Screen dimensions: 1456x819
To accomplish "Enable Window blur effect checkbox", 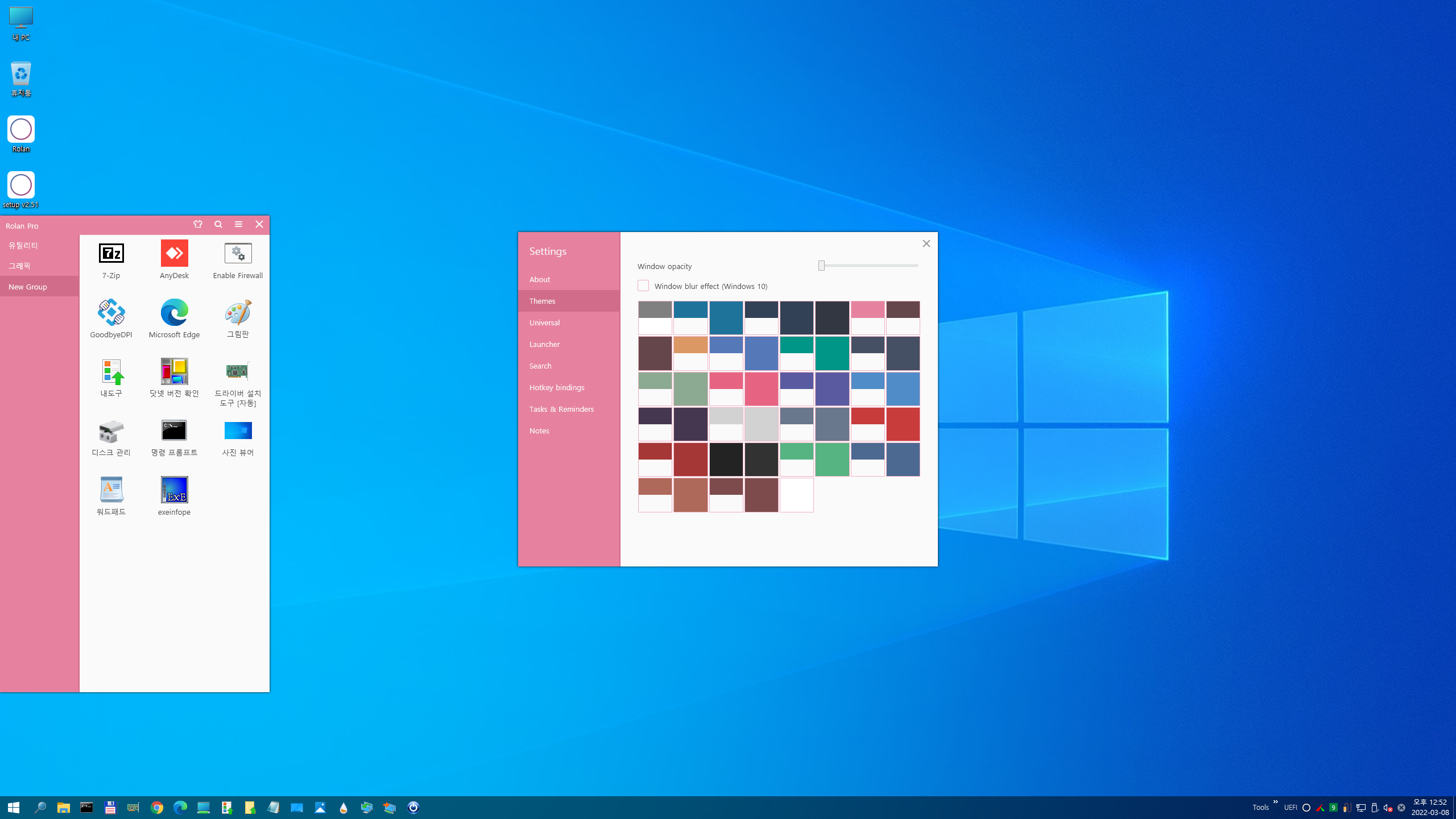I will coord(643,286).
